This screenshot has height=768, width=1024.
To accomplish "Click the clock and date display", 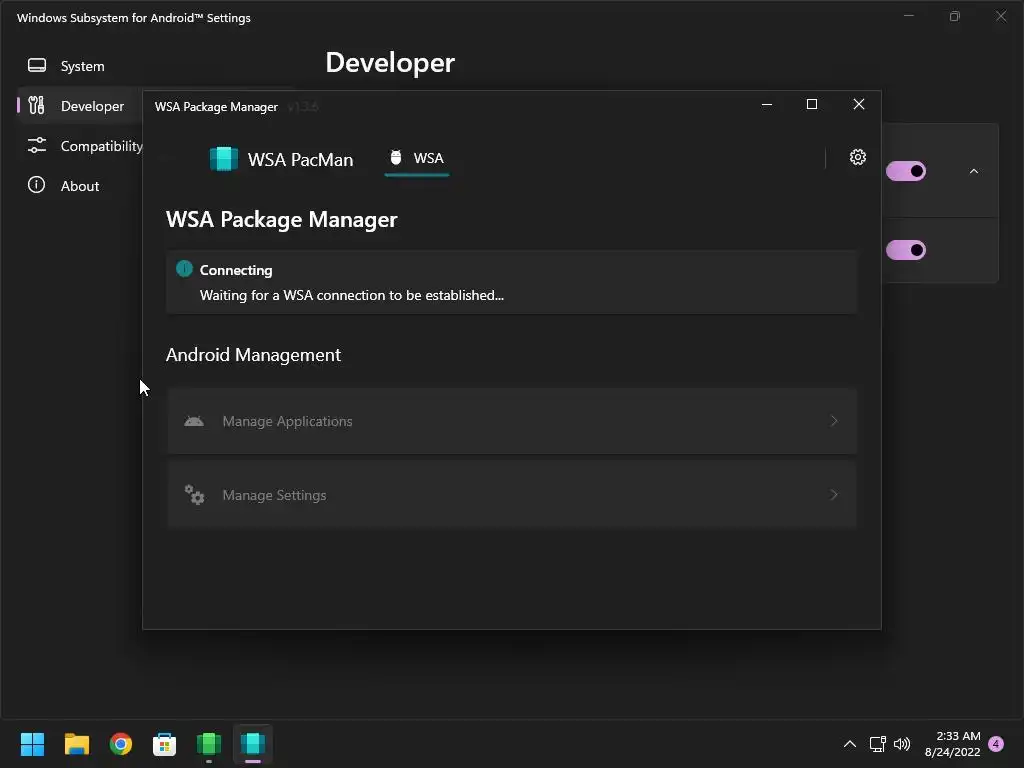I will (x=952, y=744).
